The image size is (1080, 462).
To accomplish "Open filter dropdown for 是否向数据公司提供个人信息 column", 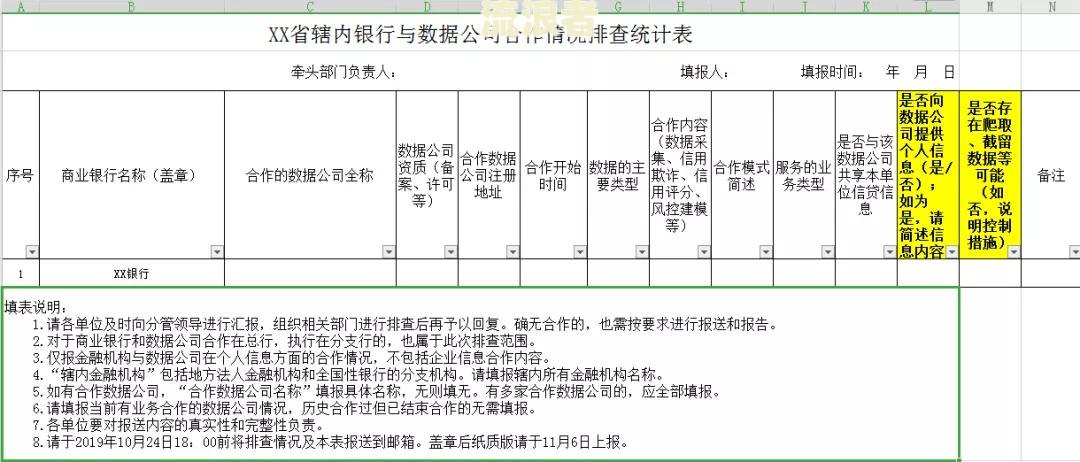I will tap(952, 252).
